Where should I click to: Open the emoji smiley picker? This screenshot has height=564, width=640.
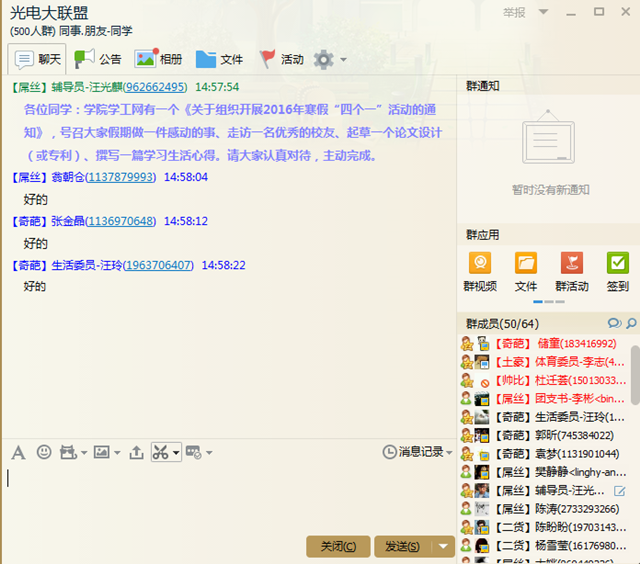pos(44,452)
